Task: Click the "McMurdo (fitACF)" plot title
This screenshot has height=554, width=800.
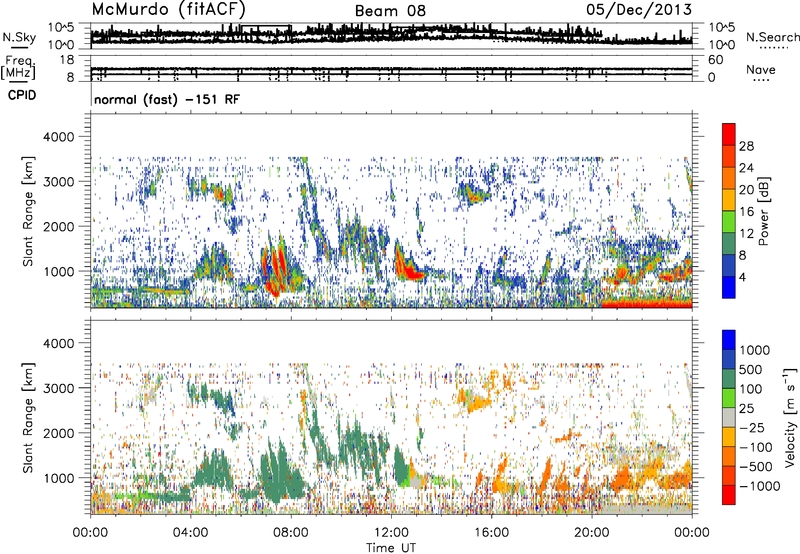Action: point(169,9)
